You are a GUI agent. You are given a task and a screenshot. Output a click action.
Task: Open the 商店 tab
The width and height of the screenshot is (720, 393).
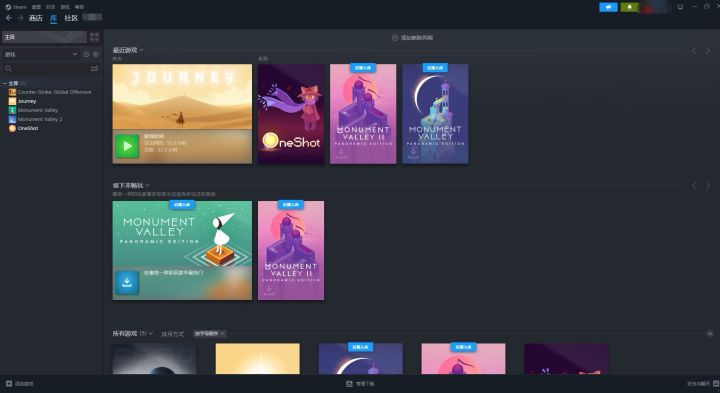pos(35,18)
